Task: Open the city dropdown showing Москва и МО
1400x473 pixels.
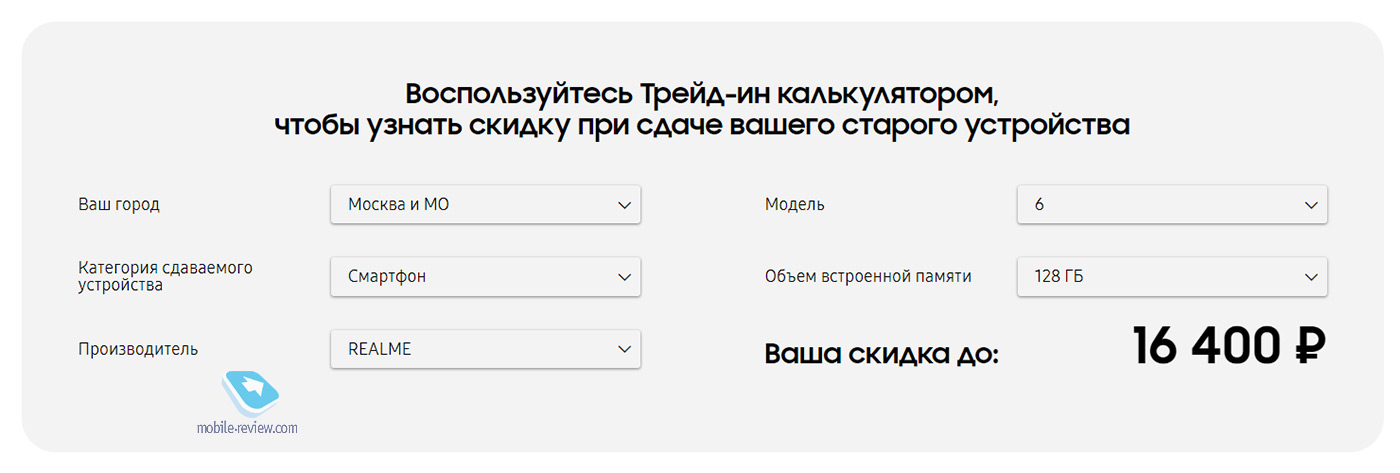Action: pyautogui.click(x=485, y=204)
